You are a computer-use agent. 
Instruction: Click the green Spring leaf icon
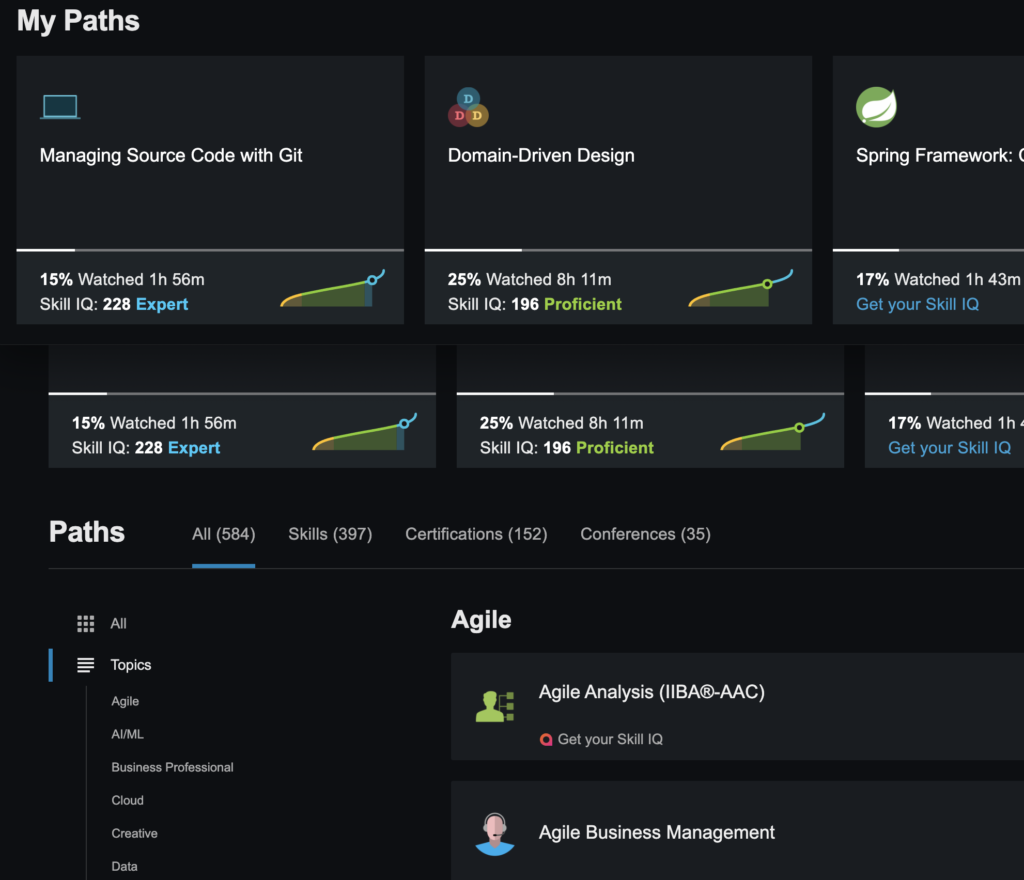[876, 107]
